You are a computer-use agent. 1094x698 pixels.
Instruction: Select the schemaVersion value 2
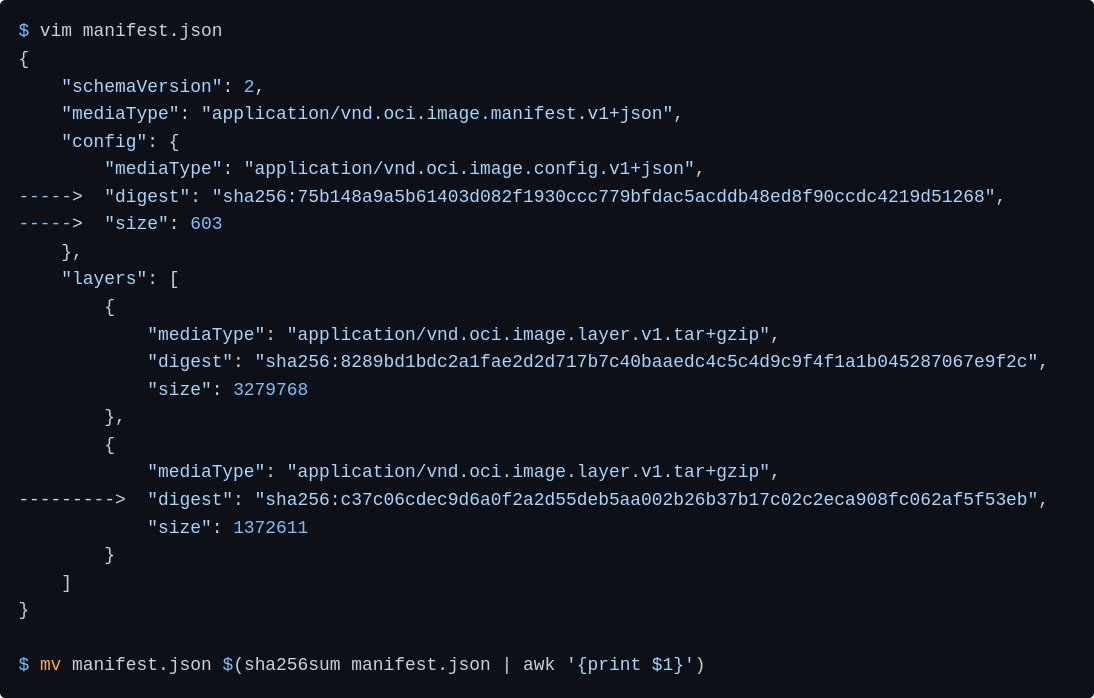coord(249,87)
